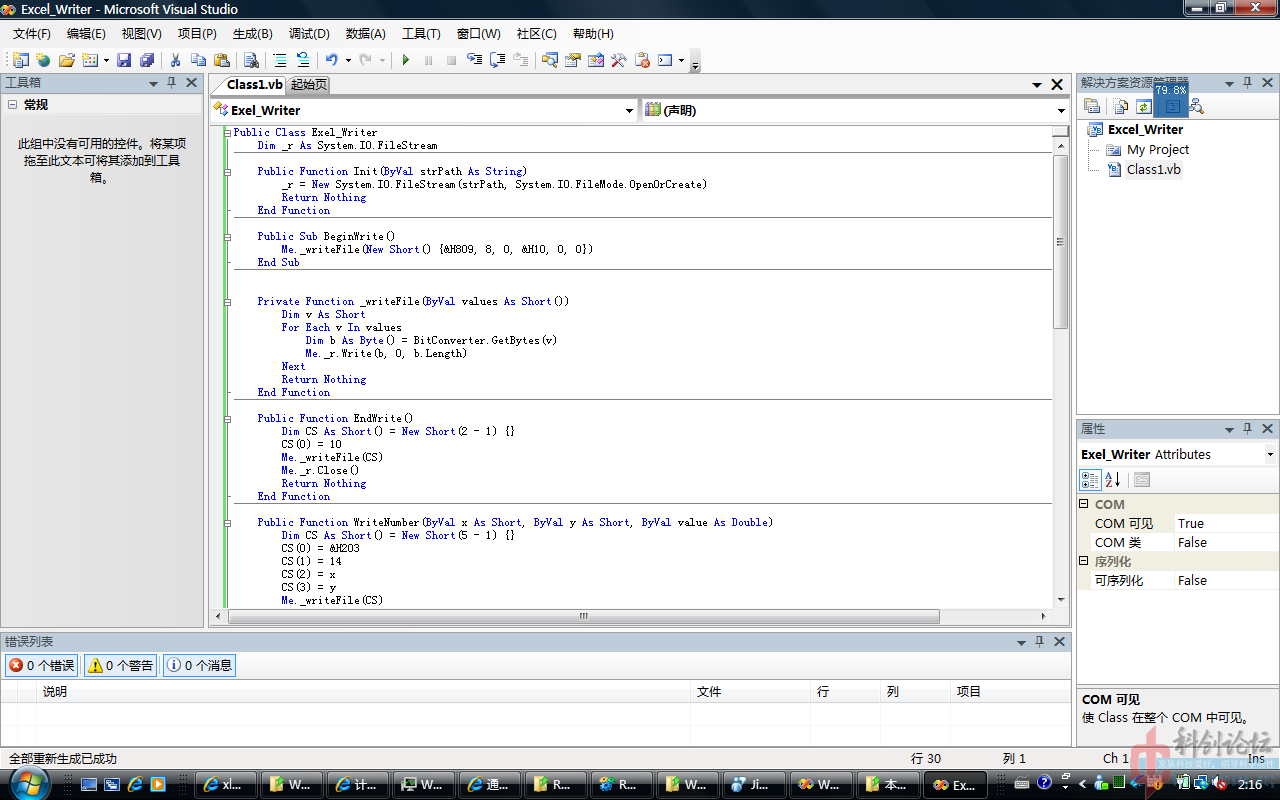
Task: Click the Toolbox wrench toolbar icon
Action: (619, 60)
